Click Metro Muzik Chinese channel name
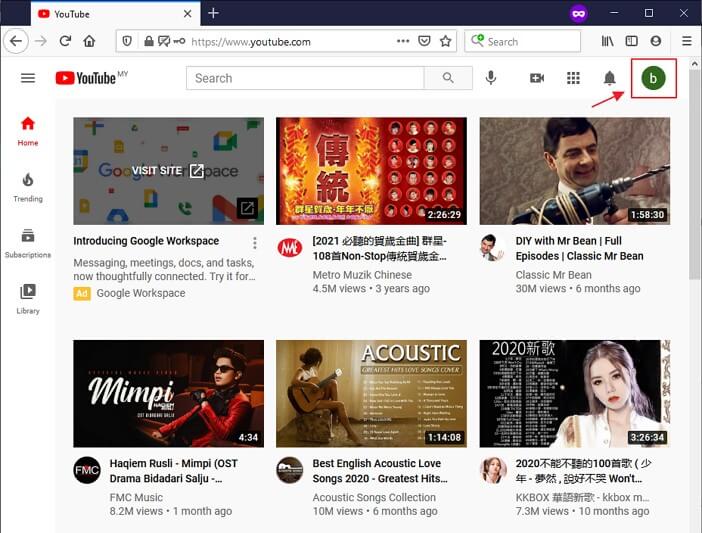This screenshot has height=533, width=702. coord(362,275)
